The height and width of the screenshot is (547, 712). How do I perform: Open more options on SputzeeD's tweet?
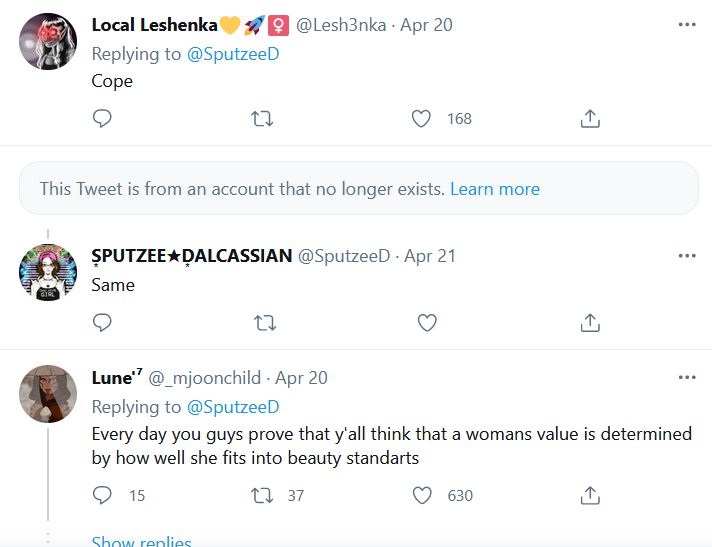click(687, 256)
